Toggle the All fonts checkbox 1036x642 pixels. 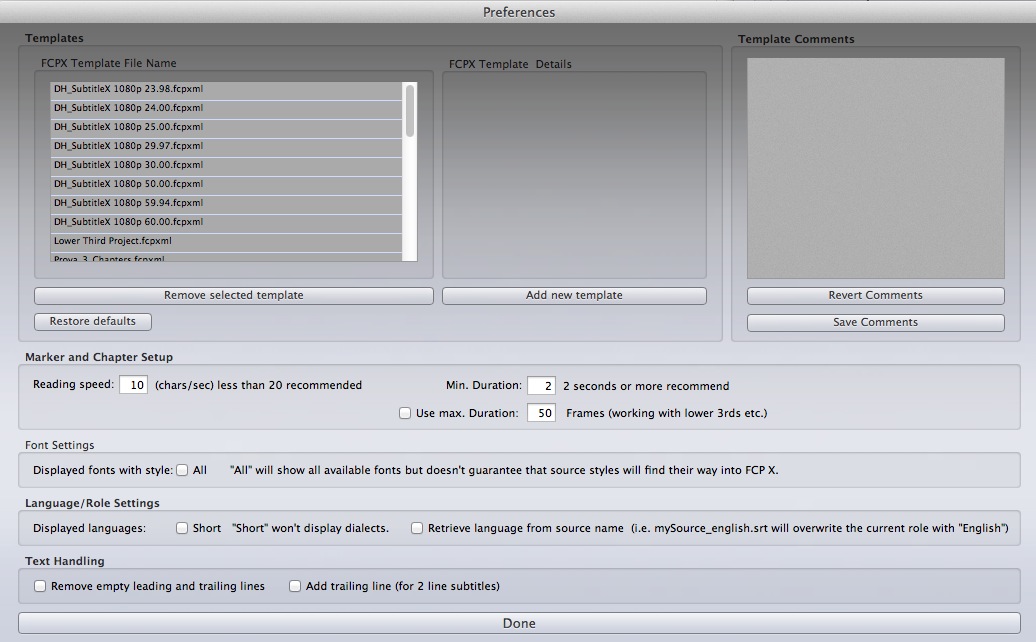click(x=182, y=470)
